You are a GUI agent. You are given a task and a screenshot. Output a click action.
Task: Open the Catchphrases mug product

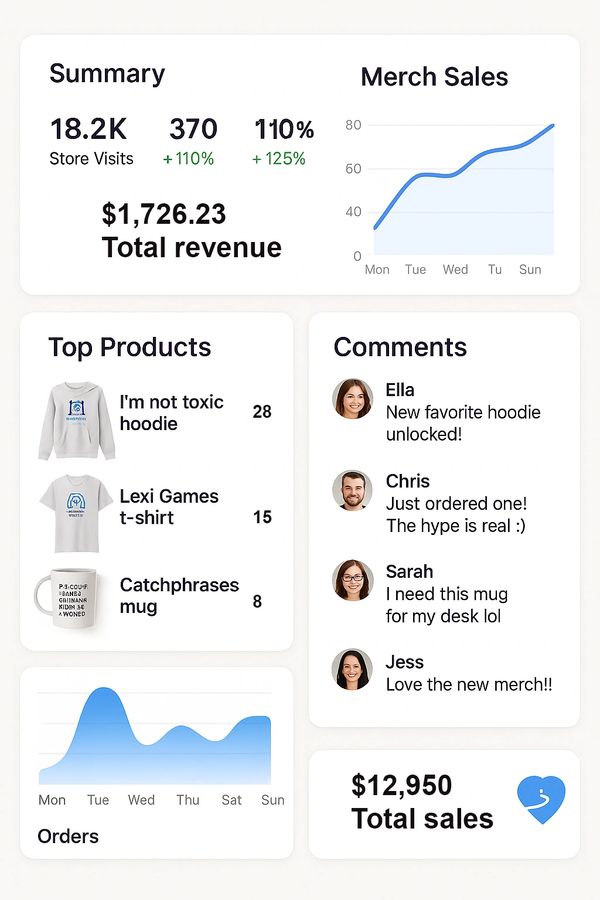179,596
